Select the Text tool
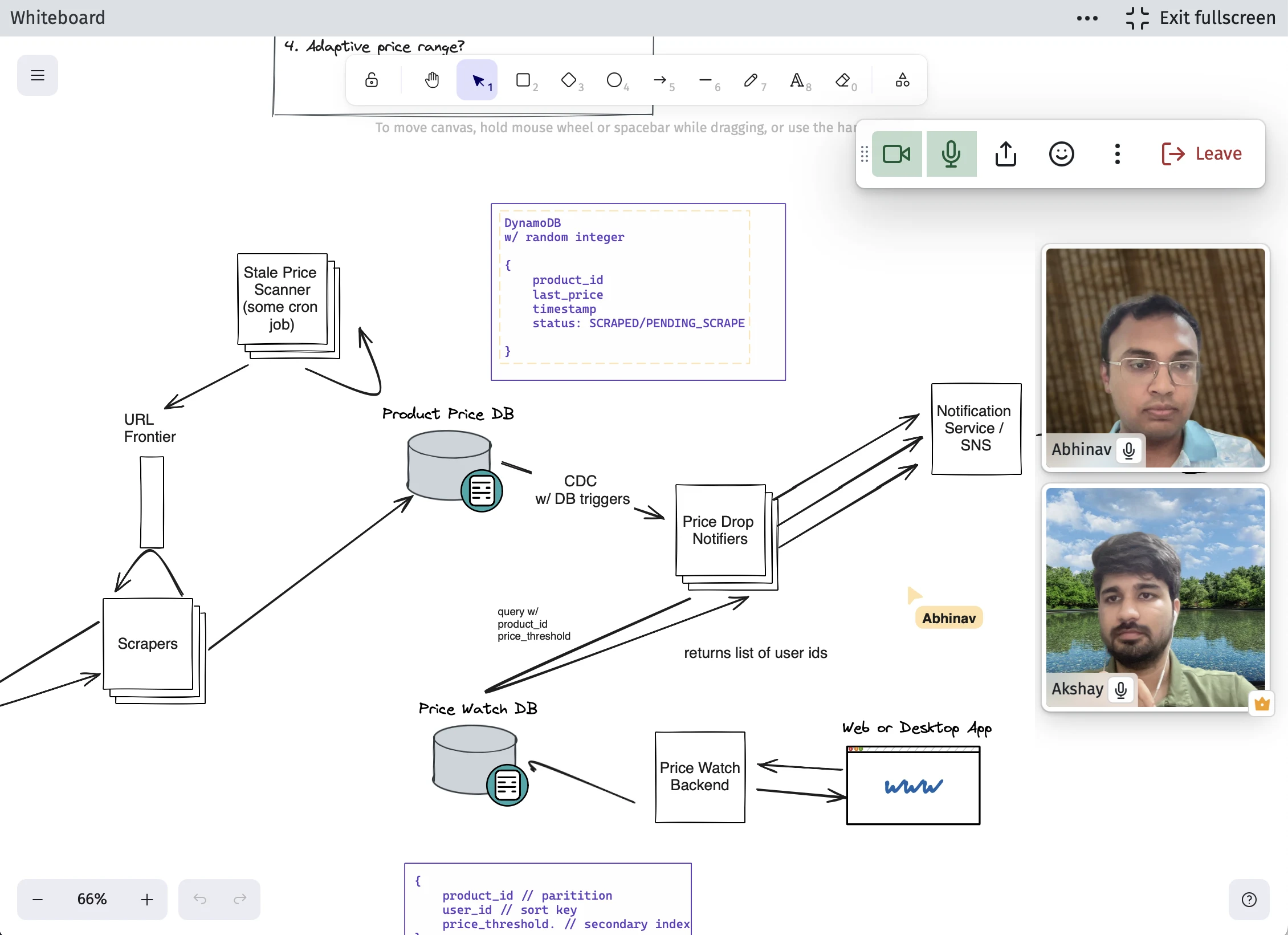 (797, 80)
